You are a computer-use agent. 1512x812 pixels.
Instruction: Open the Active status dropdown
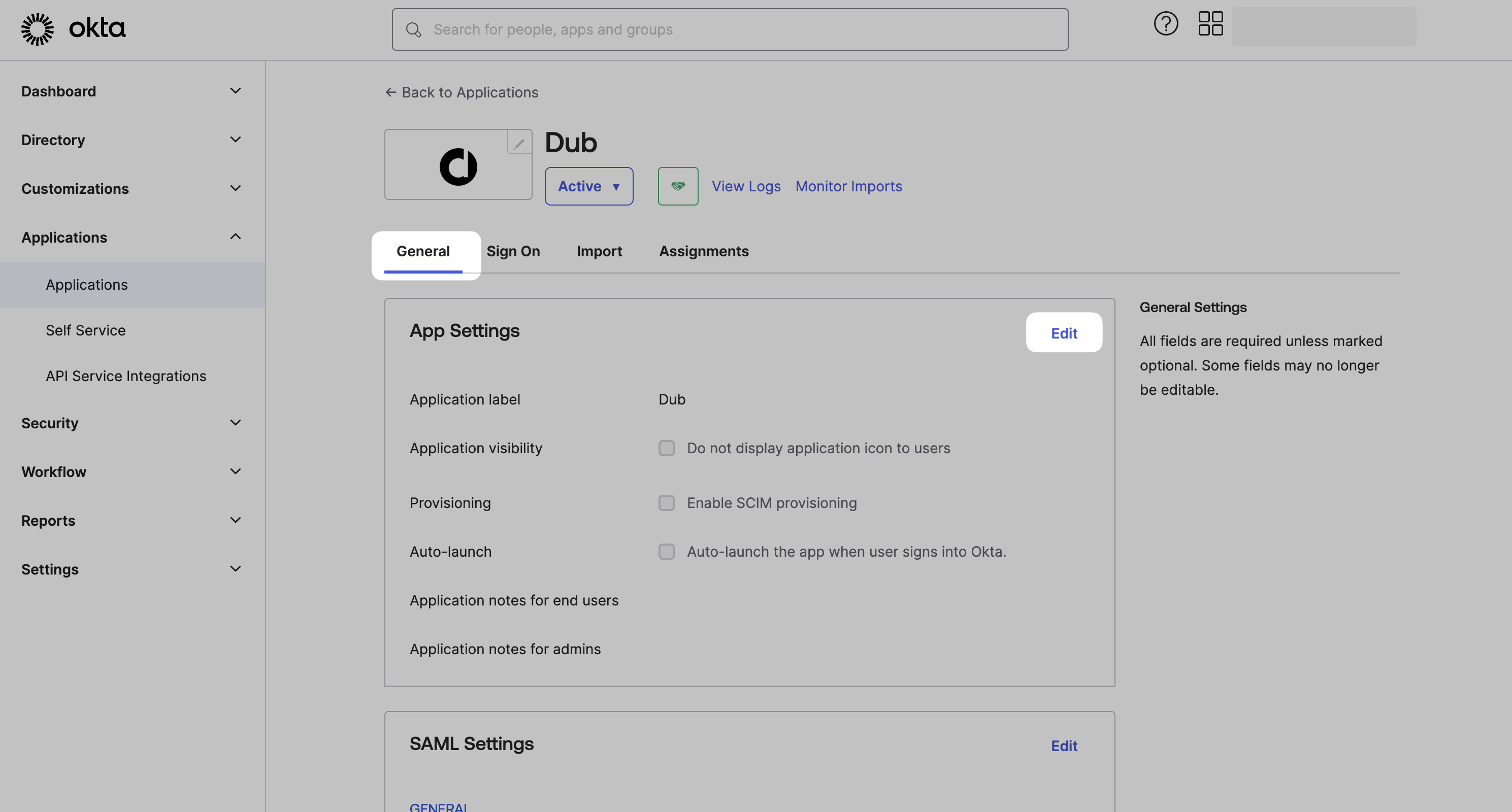point(589,186)
